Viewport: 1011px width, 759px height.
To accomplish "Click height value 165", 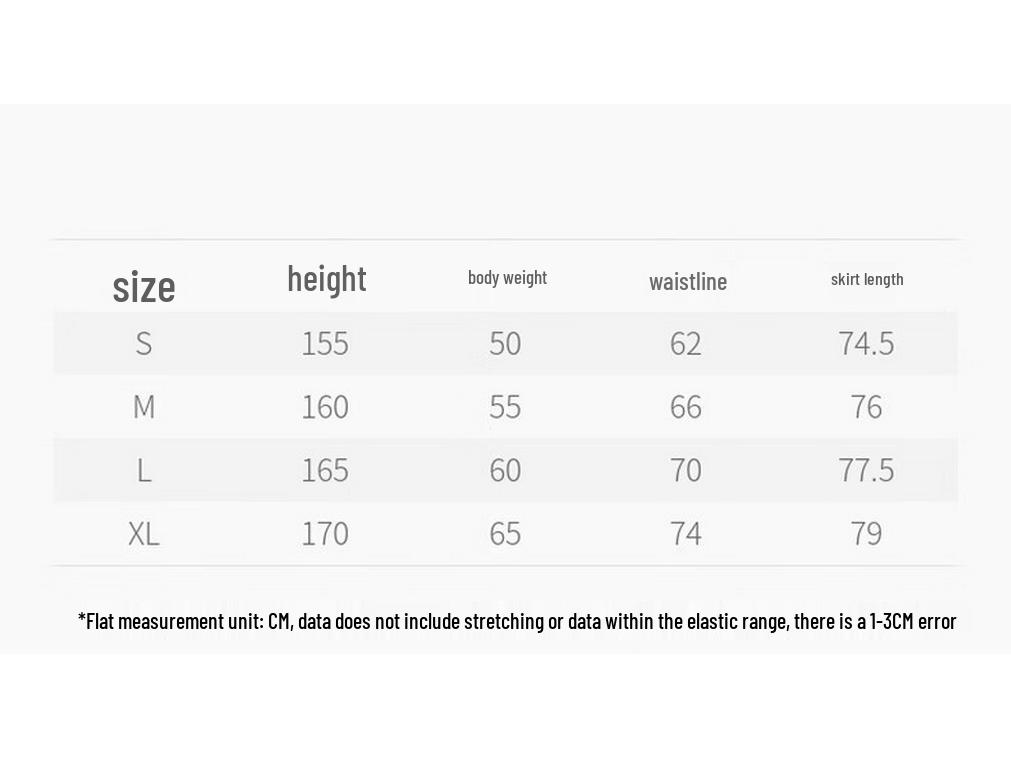I will [x=325, y=470].
